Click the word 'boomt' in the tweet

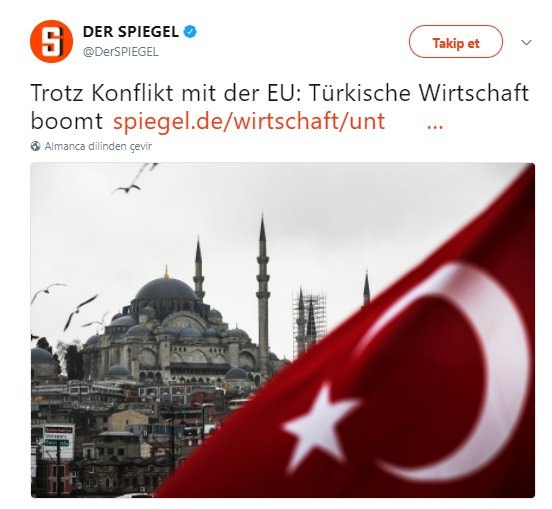(67, 121)
